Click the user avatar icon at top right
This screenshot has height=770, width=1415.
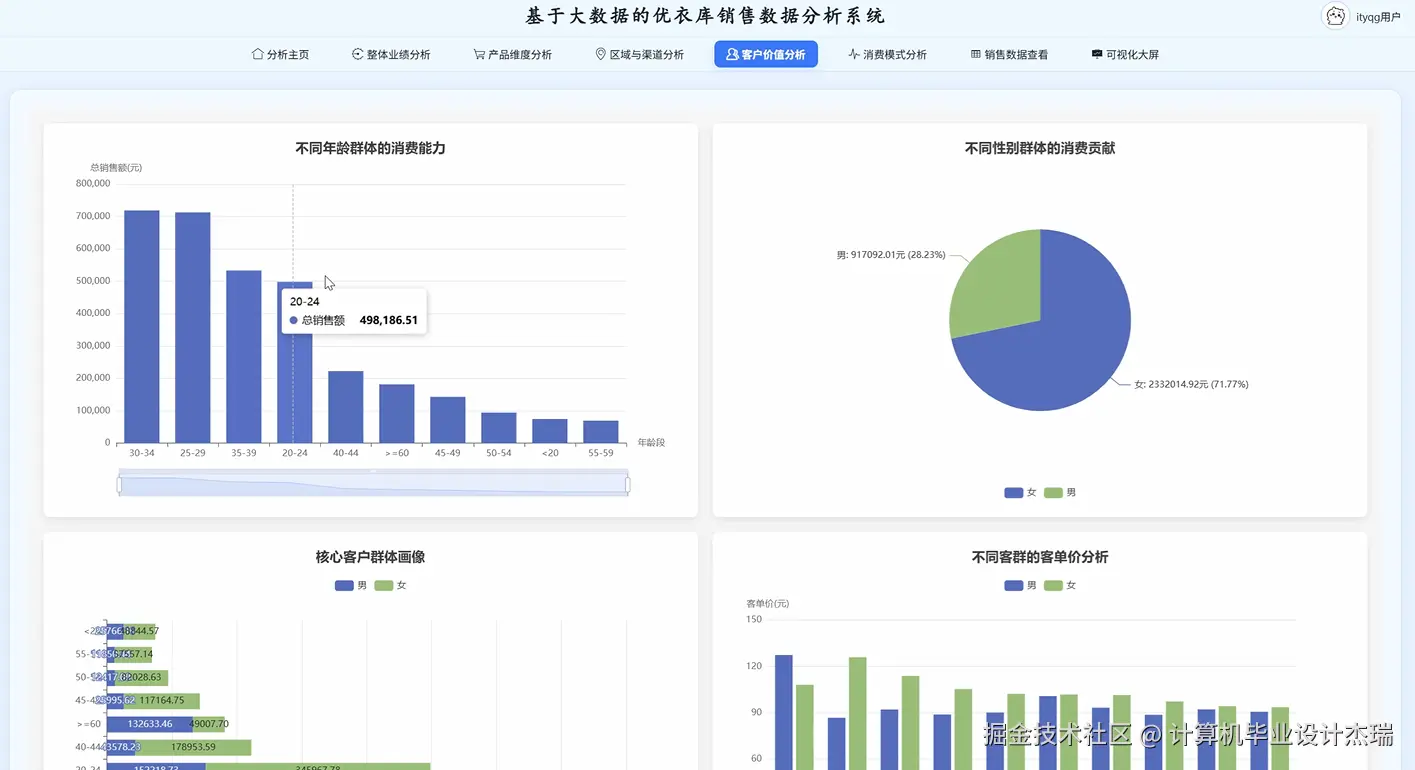(x=1334, y=16)
